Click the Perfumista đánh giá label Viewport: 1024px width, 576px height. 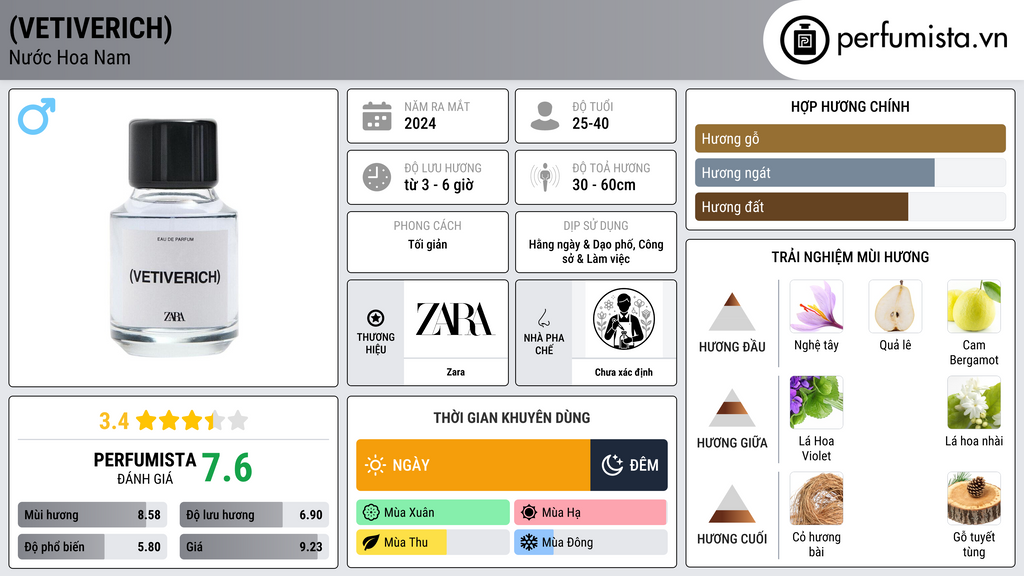pos(145,468)
